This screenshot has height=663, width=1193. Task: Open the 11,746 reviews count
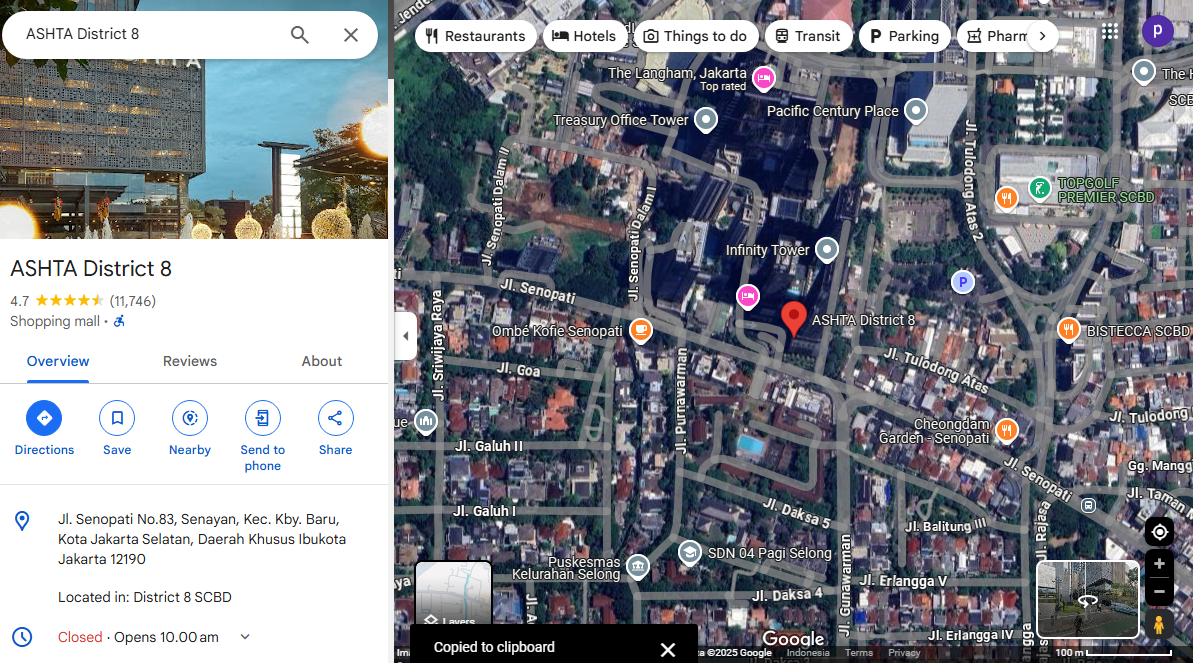coord(132,301)
